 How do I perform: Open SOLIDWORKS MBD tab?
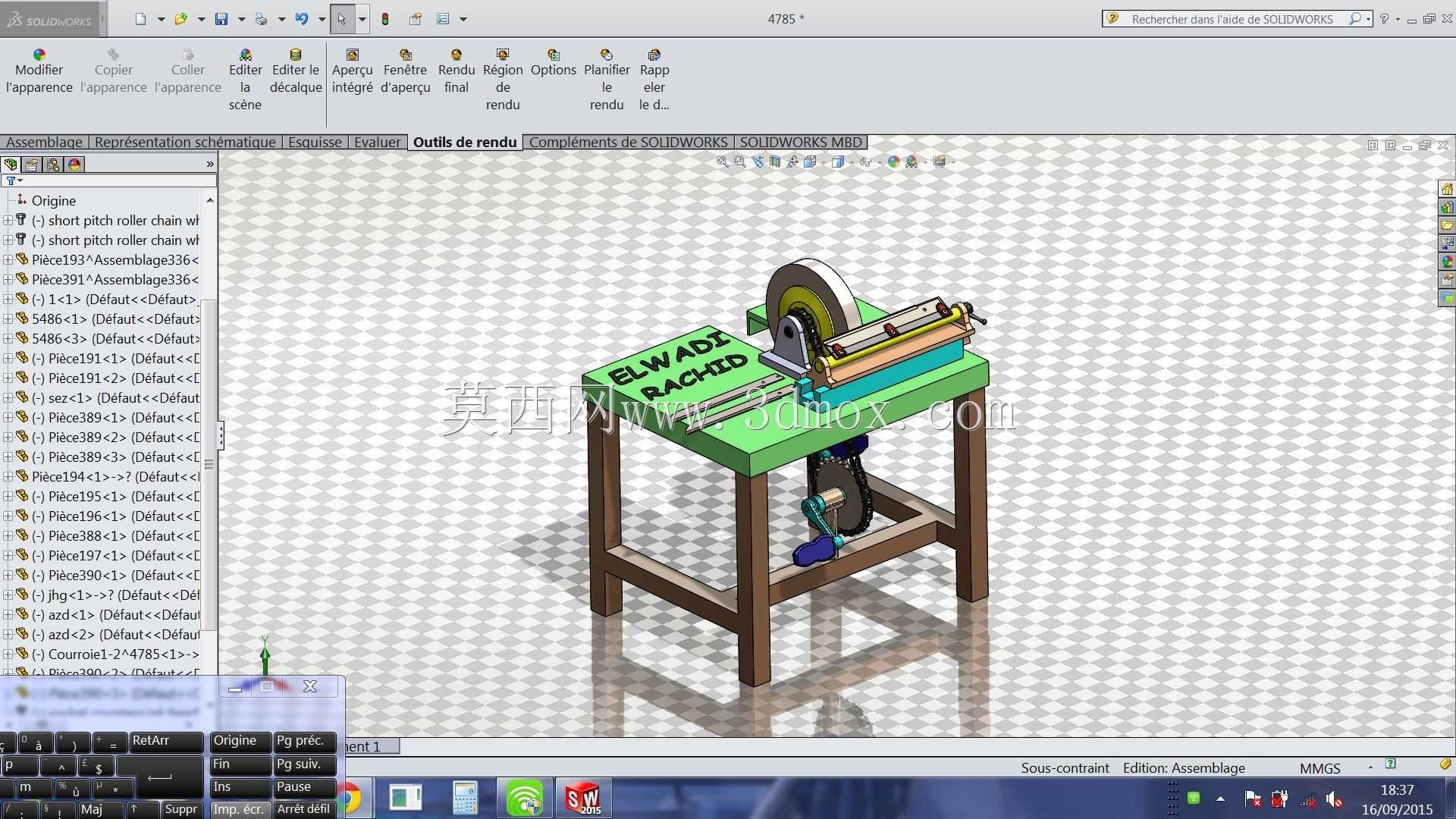(x=801, y=143)
